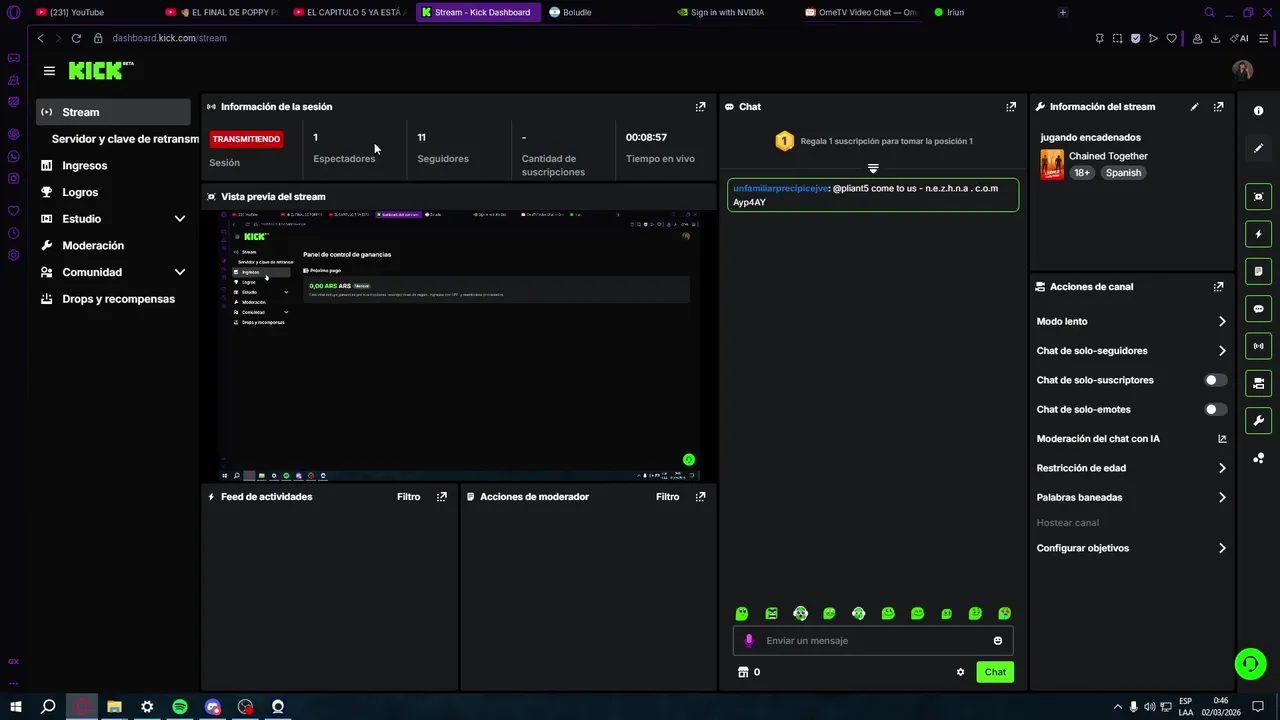The height and width of the screenshot is (720, 1280).
Task: Open Modo lento options arrow
Action: pos(1222,321)
